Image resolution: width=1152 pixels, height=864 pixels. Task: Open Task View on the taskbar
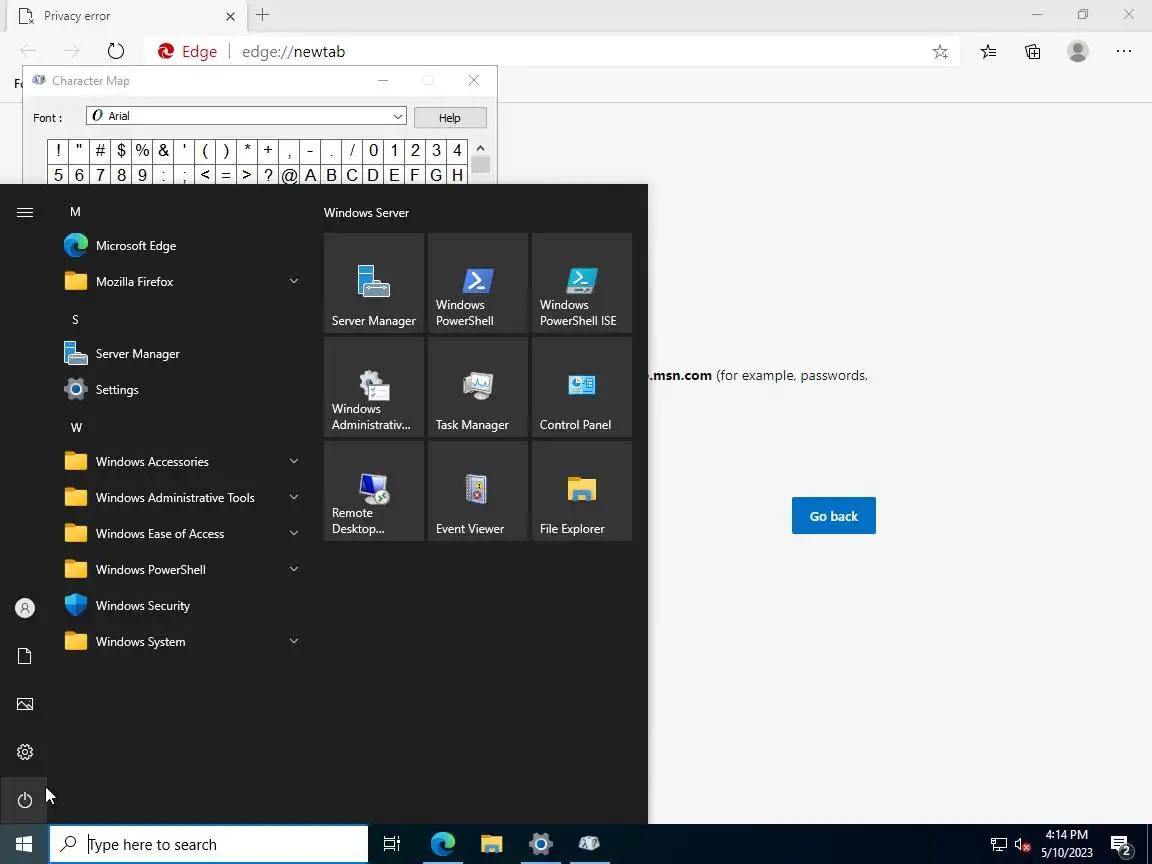click(x=392, y=844)
